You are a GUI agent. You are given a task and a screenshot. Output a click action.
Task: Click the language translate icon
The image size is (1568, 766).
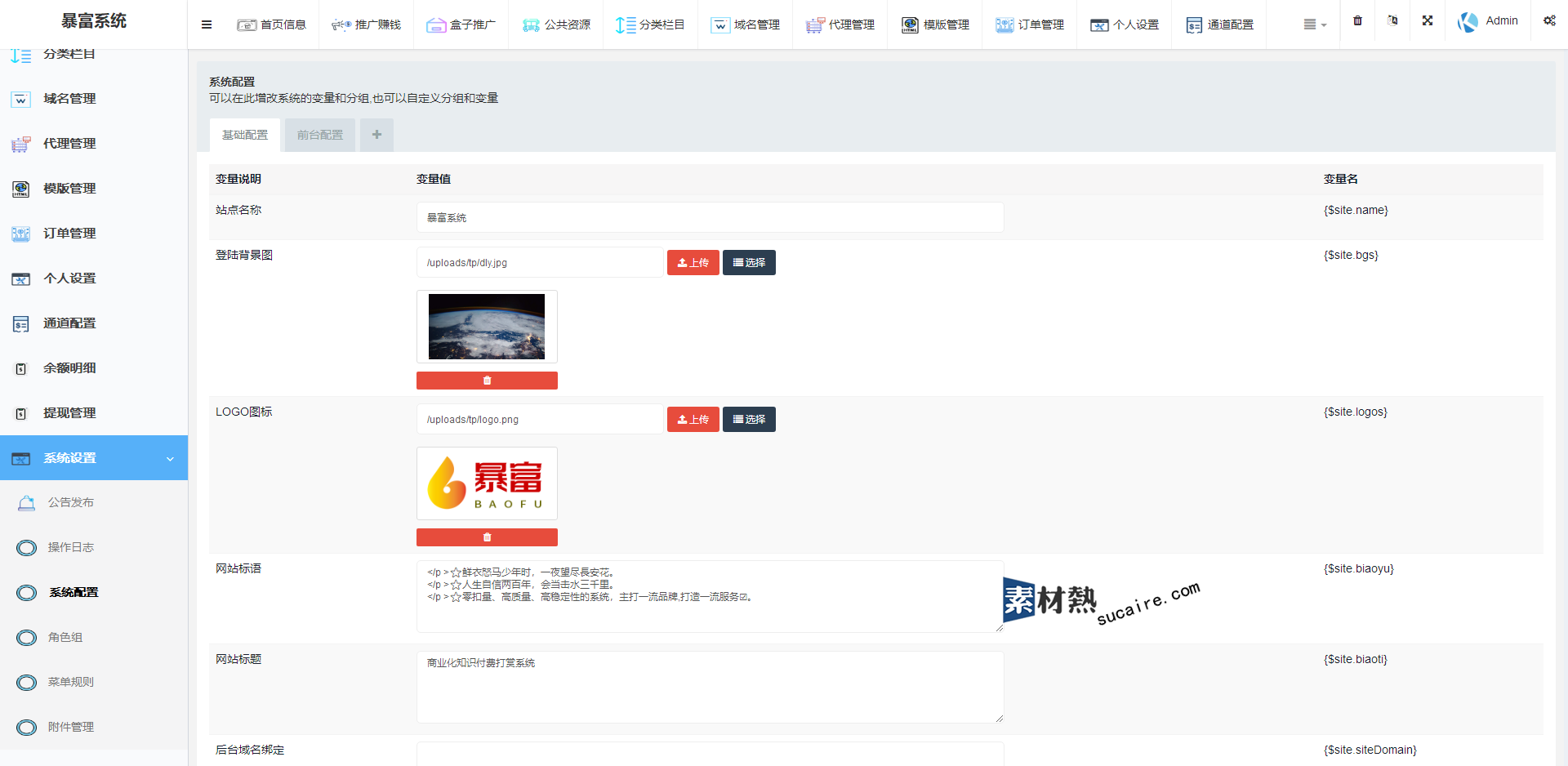point(1392,21)
